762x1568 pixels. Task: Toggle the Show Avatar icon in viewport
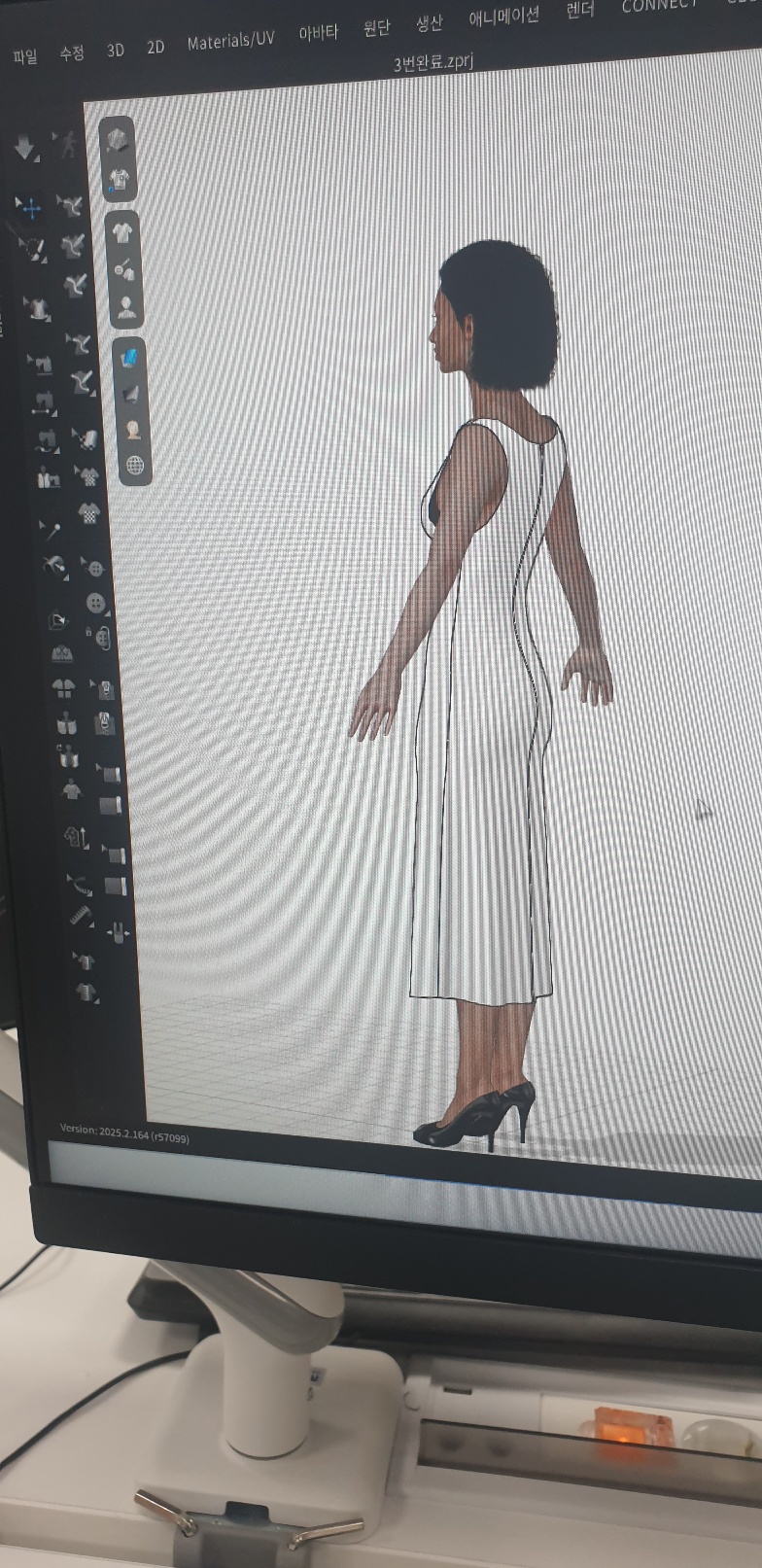(126, 308)
